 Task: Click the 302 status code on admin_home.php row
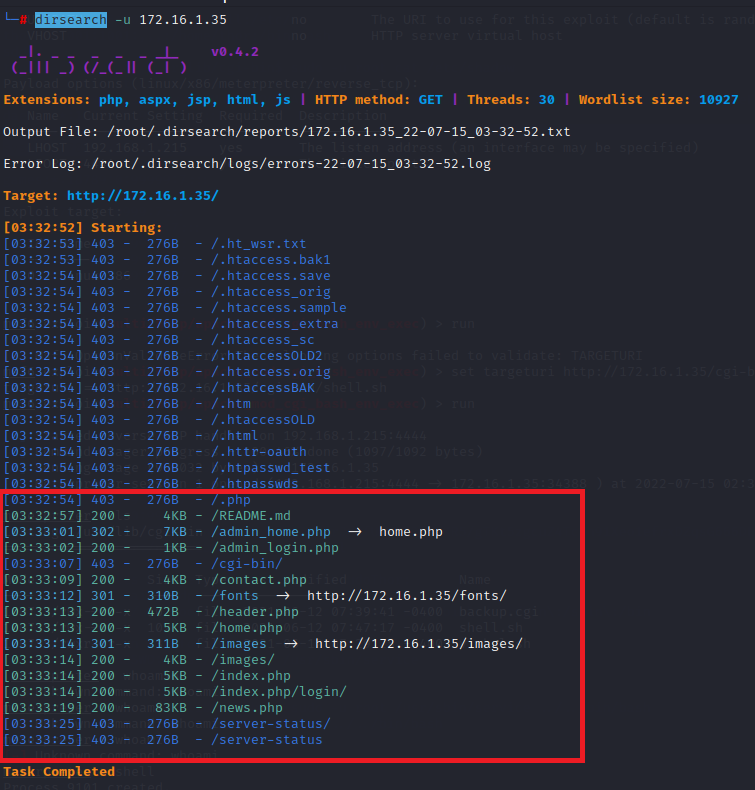click(x=103, y=532)
